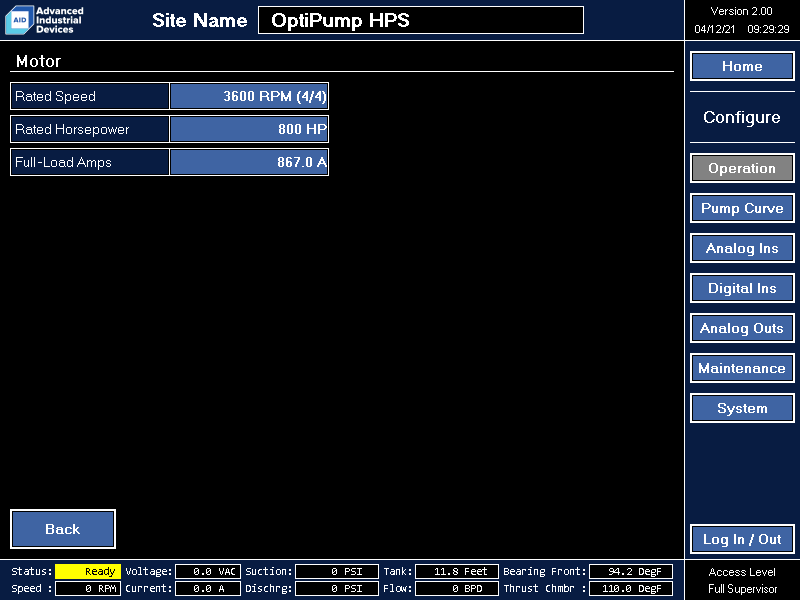
Task: Click the Log In / Out button
Action: click(742, 539)
